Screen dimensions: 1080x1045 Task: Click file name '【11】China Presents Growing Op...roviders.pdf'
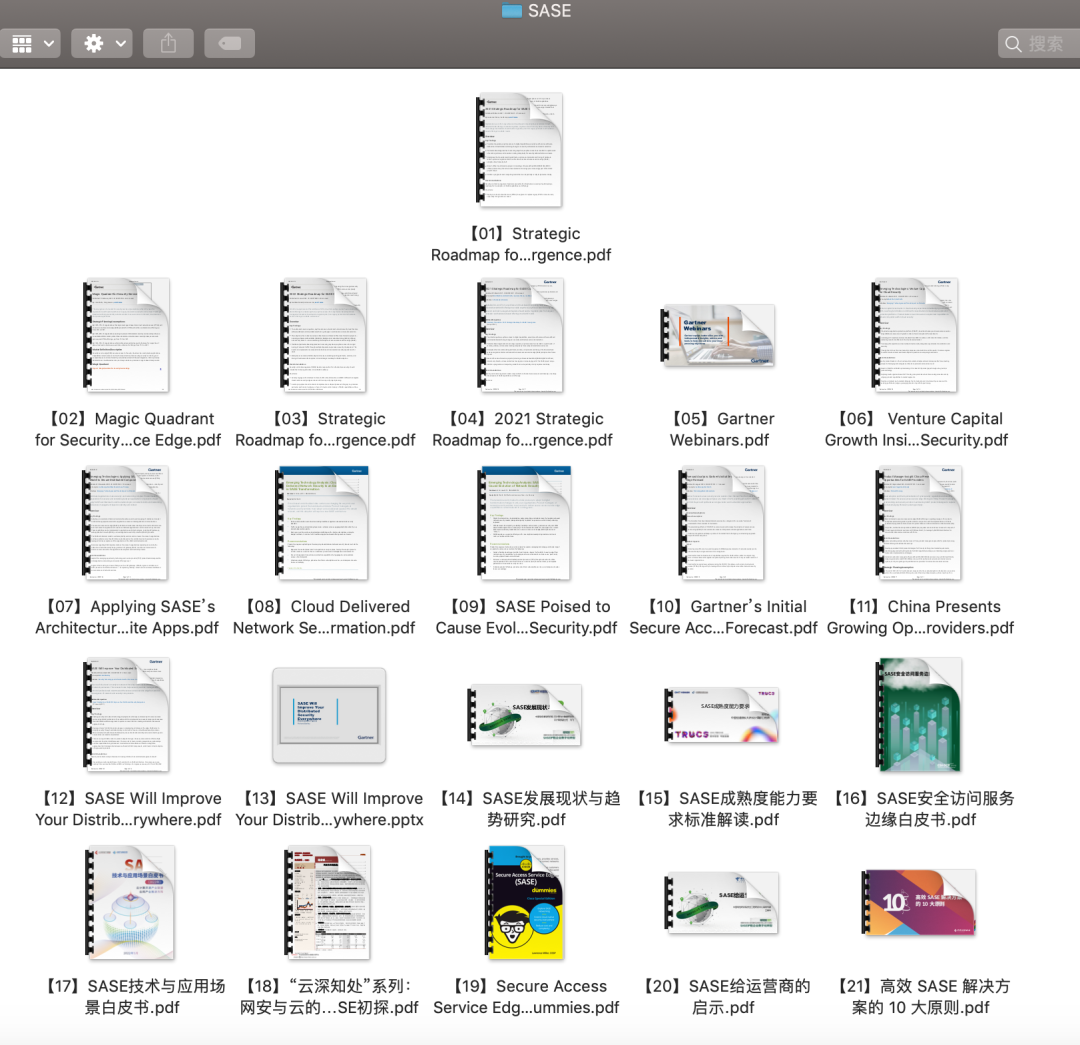[921, 617]
